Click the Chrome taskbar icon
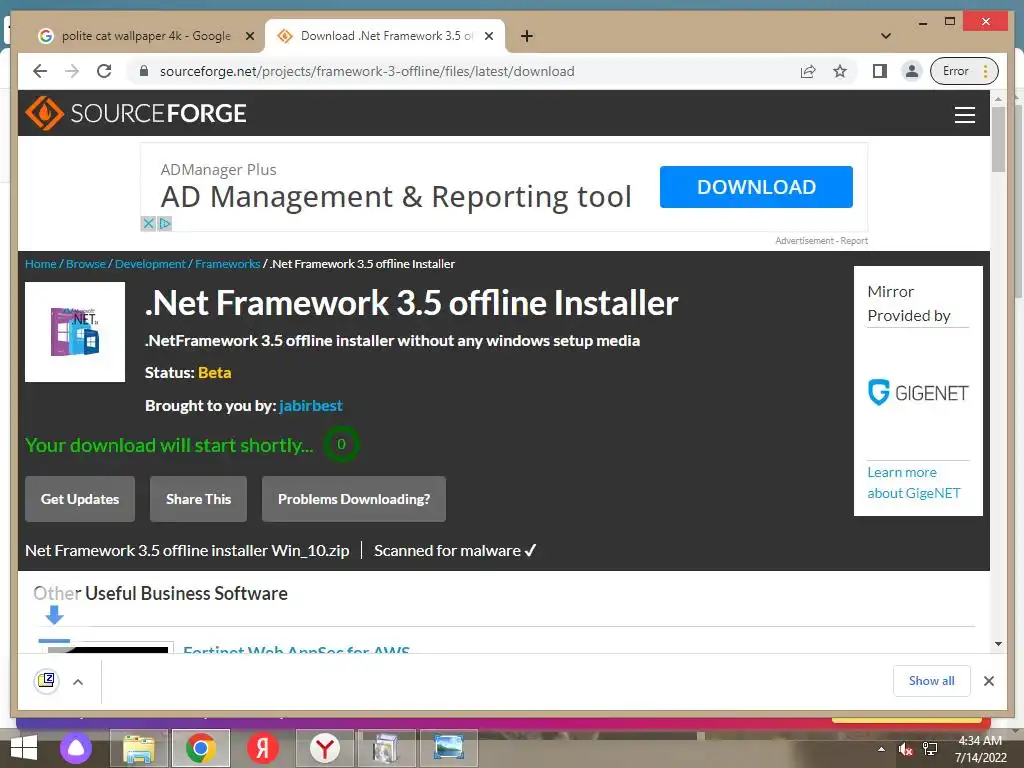Viewport: 1024px width, 768px height. pyautogui.click(x=200, y=748)
